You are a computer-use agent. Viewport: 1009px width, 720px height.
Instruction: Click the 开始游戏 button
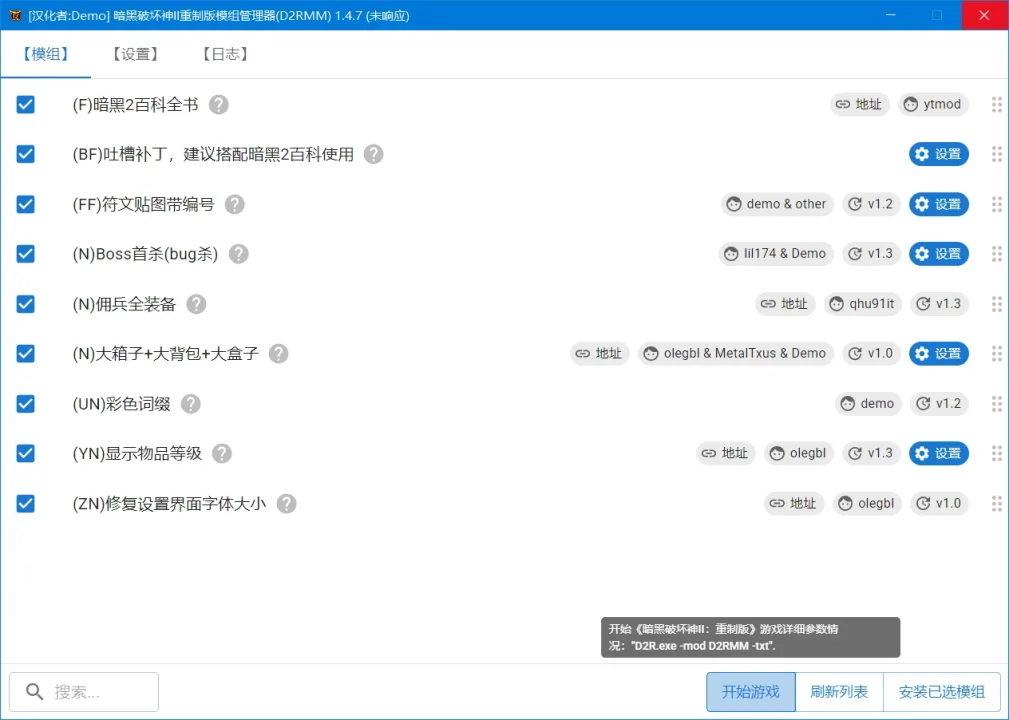point(749,691)
